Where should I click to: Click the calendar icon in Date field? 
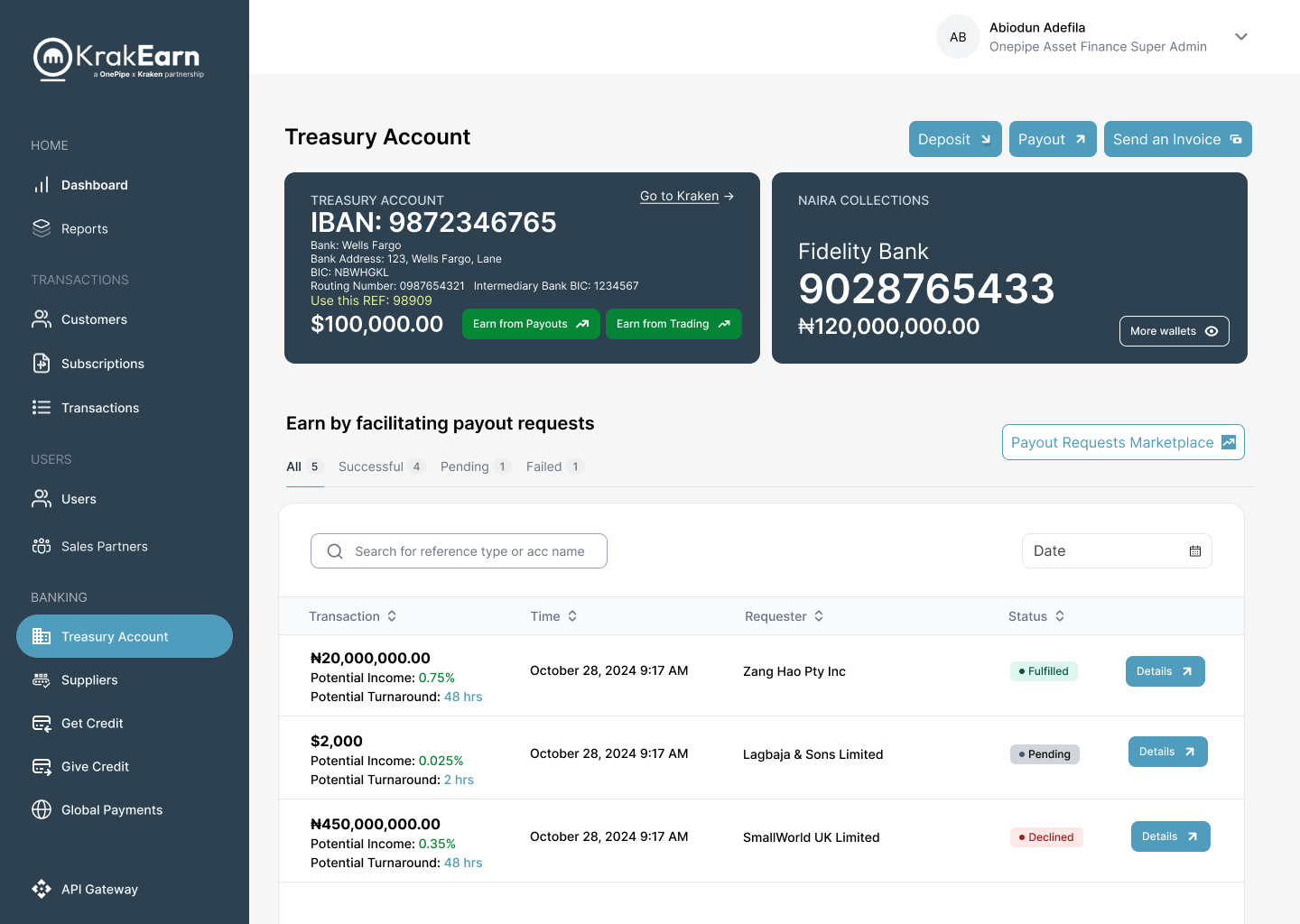coord(1195,551)
